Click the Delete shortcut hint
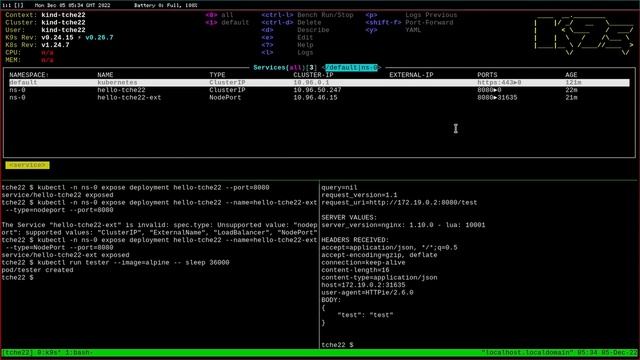This screenshot has width=640, height=360. pyautogui.click(x=291, y=22)
